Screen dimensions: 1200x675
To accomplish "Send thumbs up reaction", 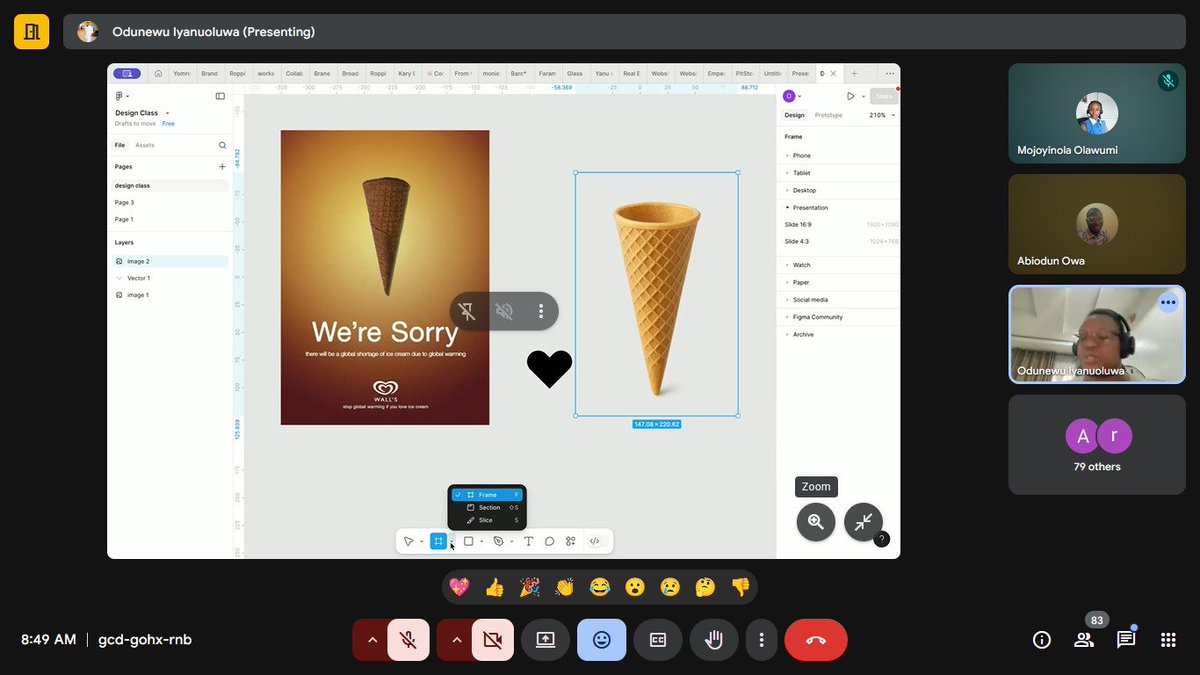I will (494, 587).
